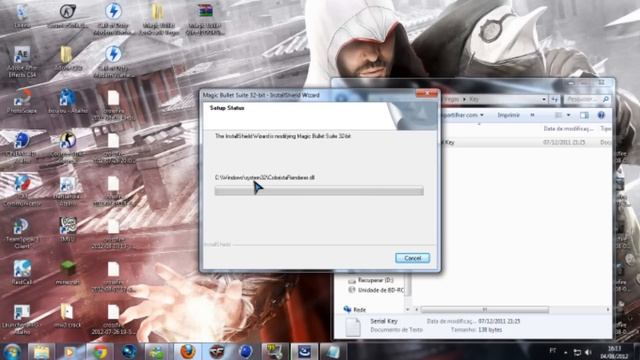Refresh the Explorer folder view

(554, 99)
